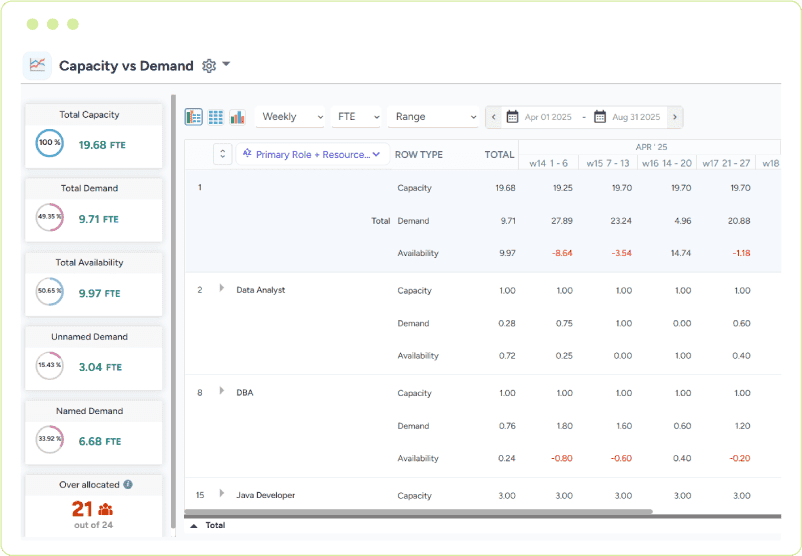802x556 pixels.
Task: Click the Data Analyst role name
Action: (x=260, y=290)
